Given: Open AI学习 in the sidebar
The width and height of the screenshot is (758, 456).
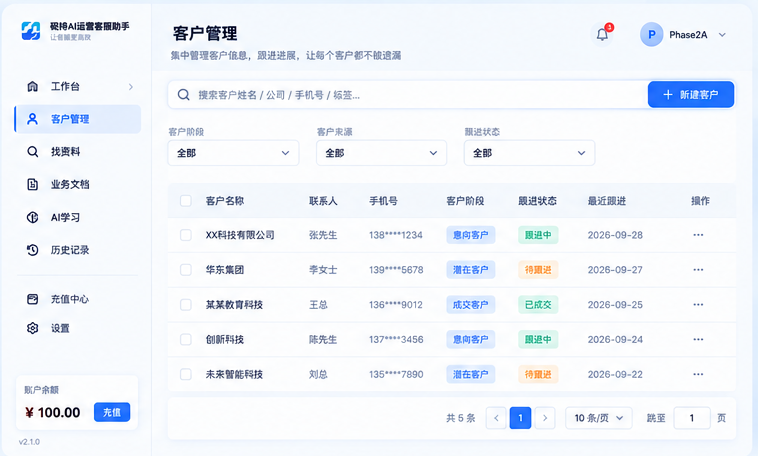Looking at the screenshot, I should pyautogui.click(x=78, y=217).
